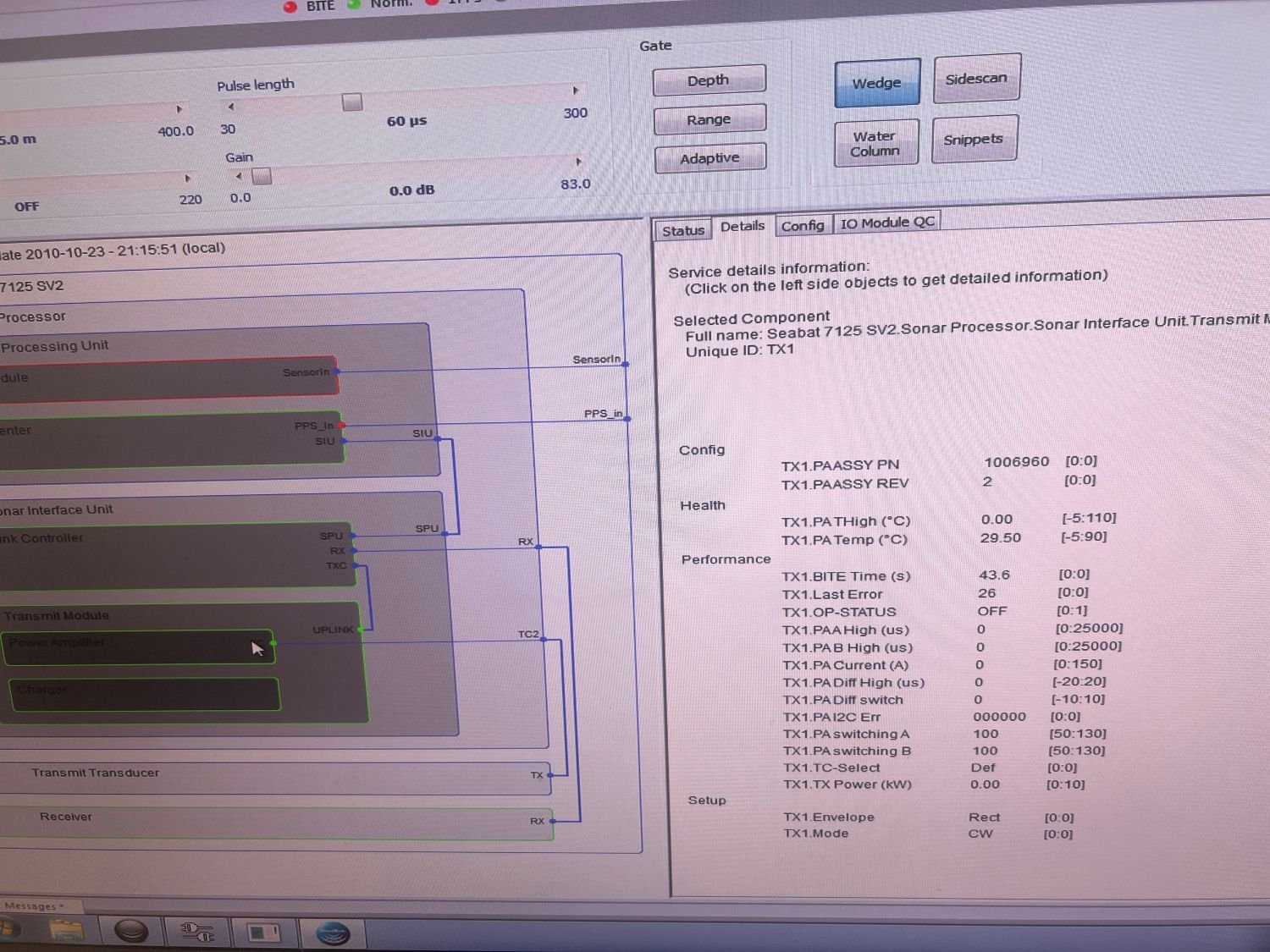Screen dimensions: 1270x952
Task: Click the PPS_in connector on outer frame
Action: coord(627,418)
